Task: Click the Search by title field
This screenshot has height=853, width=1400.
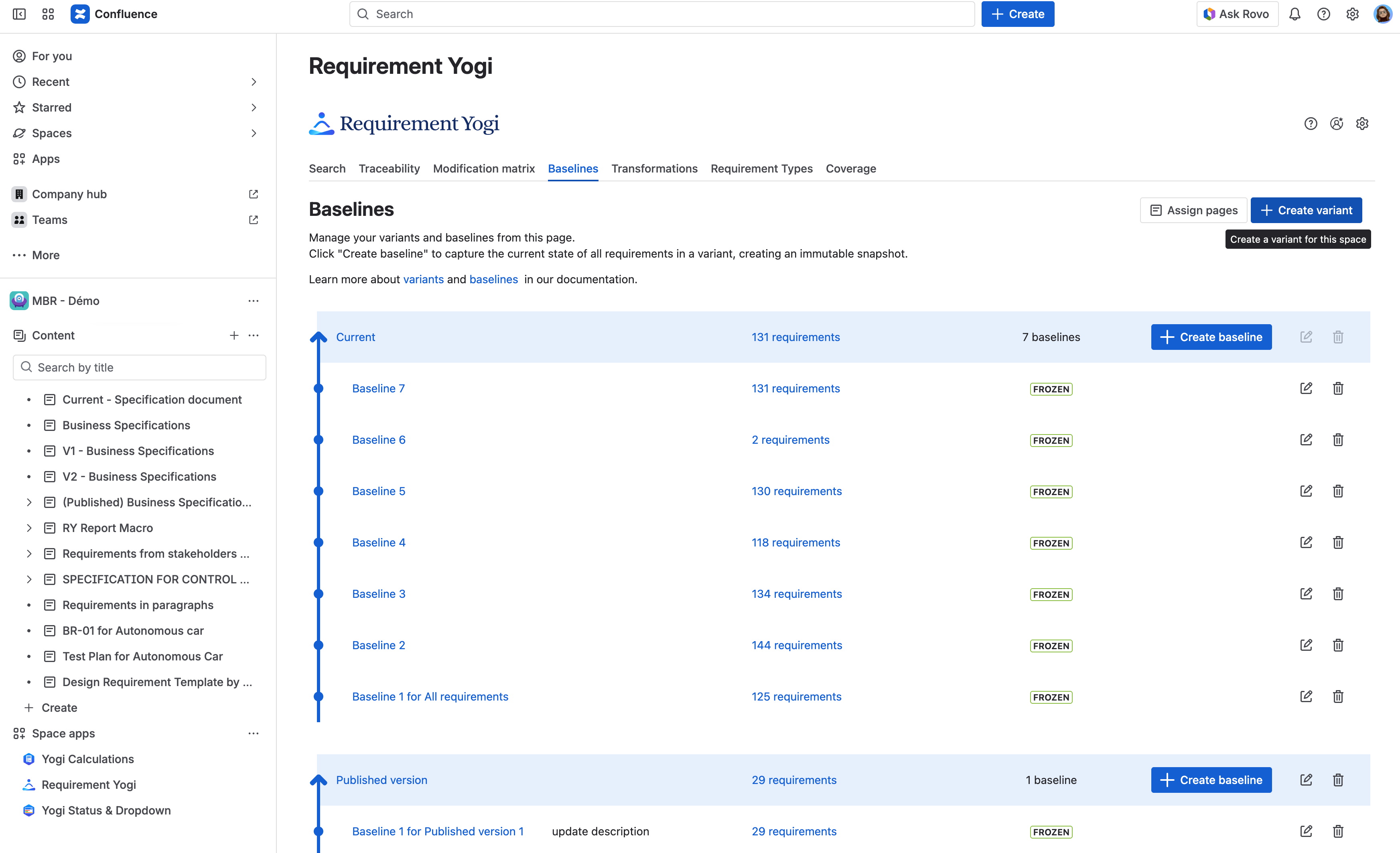Action: 139,368
